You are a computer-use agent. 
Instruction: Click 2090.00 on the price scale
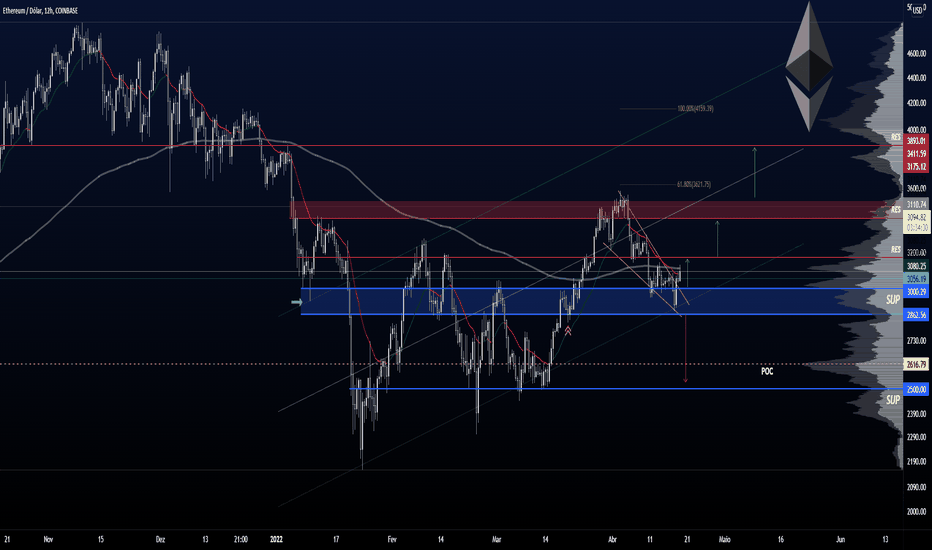(917, 488)
